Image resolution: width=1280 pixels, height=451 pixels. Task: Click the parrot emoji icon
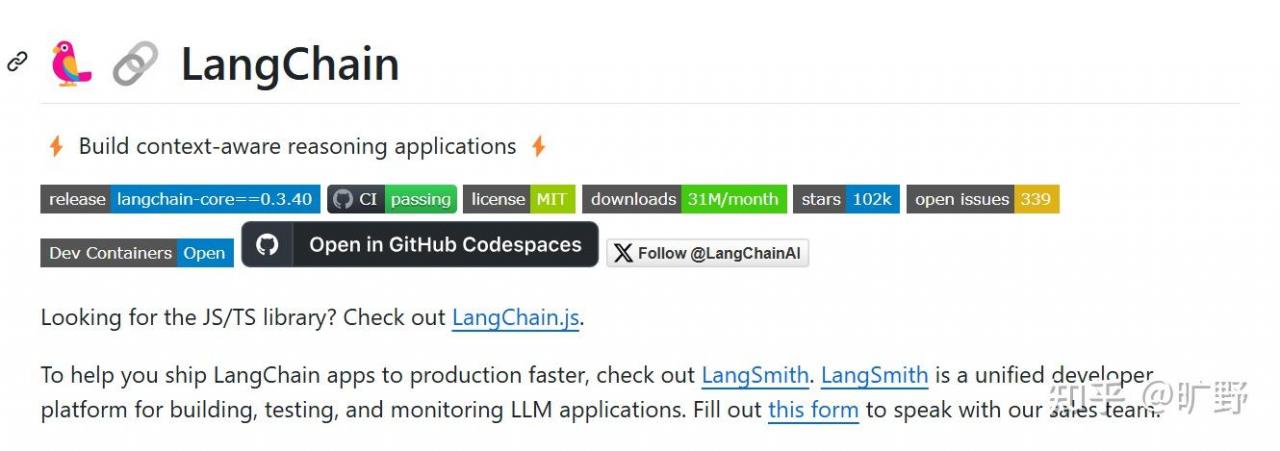(71, 63)
